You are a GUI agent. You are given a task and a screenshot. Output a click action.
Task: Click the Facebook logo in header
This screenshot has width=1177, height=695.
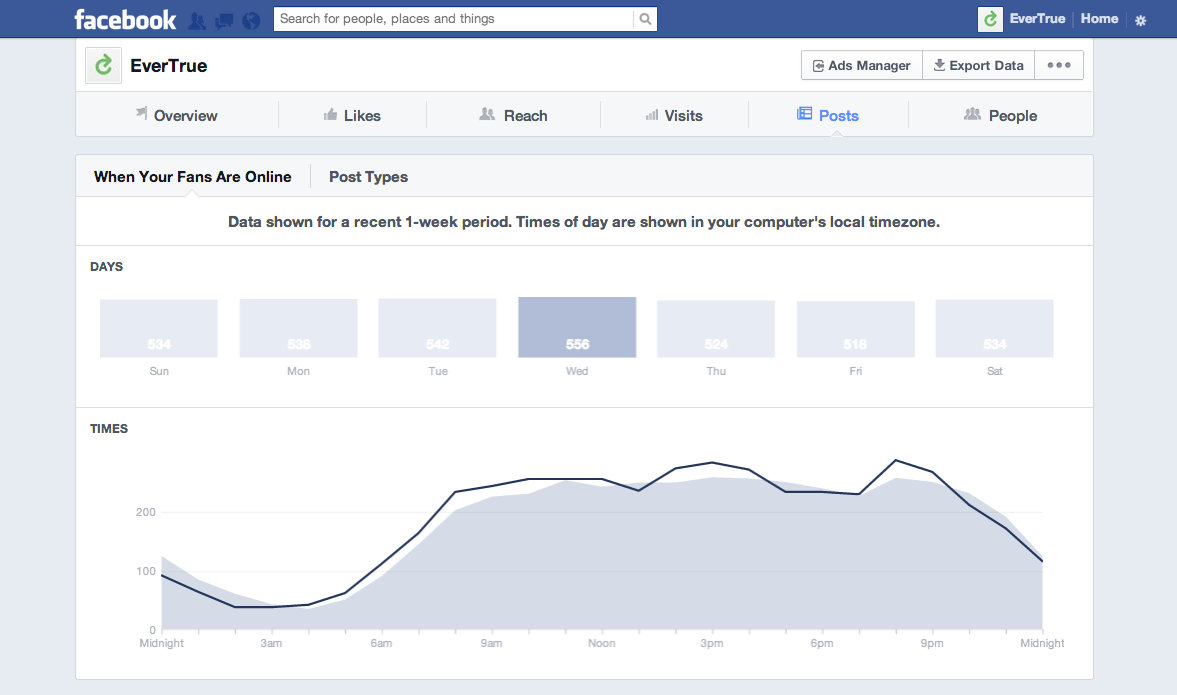pos(124,19)
